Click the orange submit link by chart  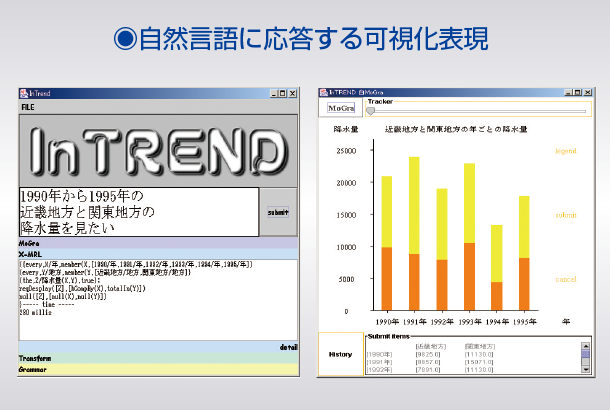[565, 215]
